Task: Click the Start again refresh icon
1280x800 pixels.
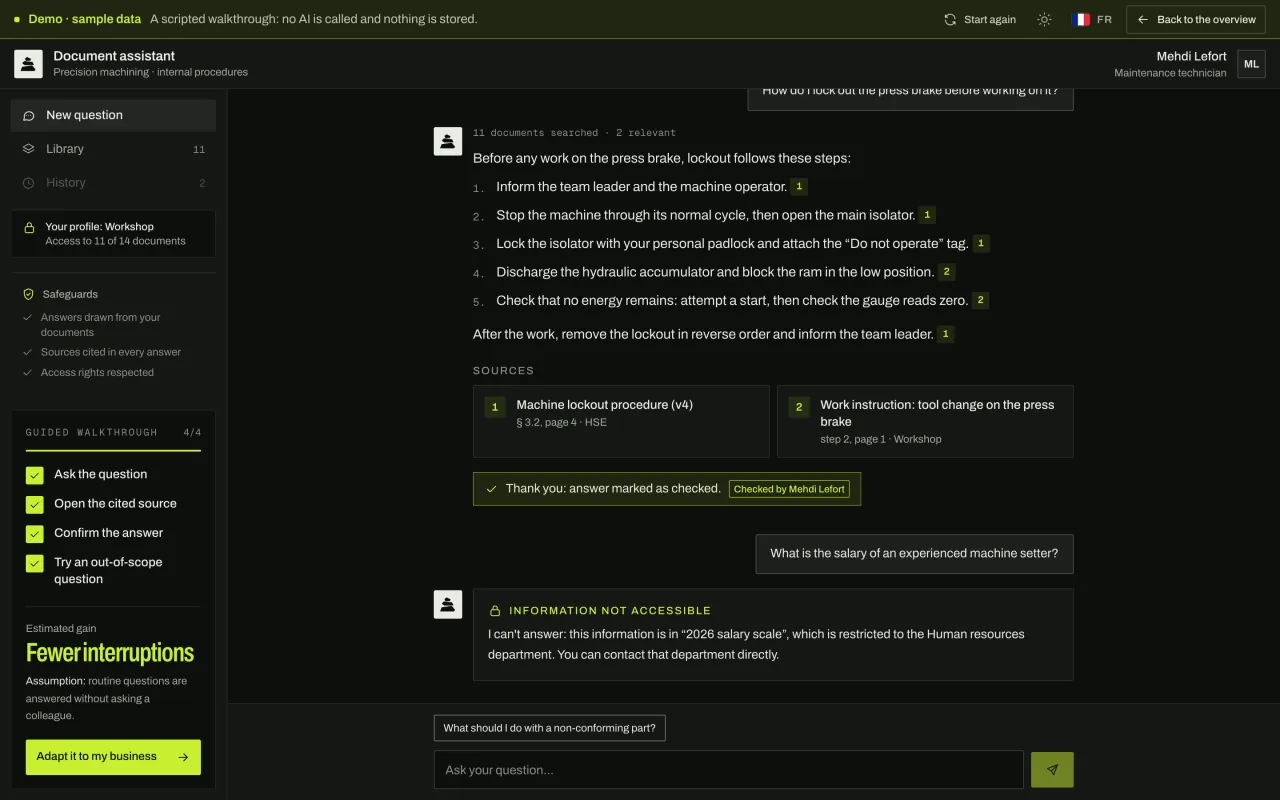Action: (x=950, y=19)
